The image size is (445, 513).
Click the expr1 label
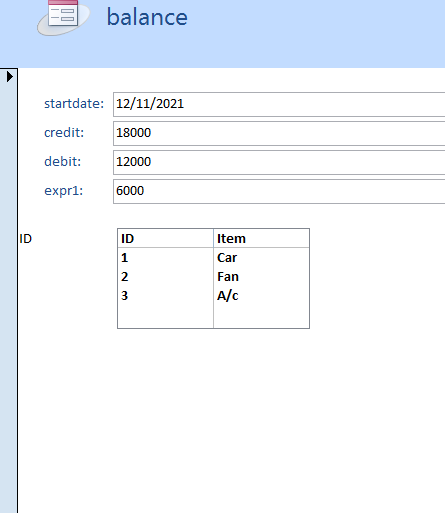63,191
